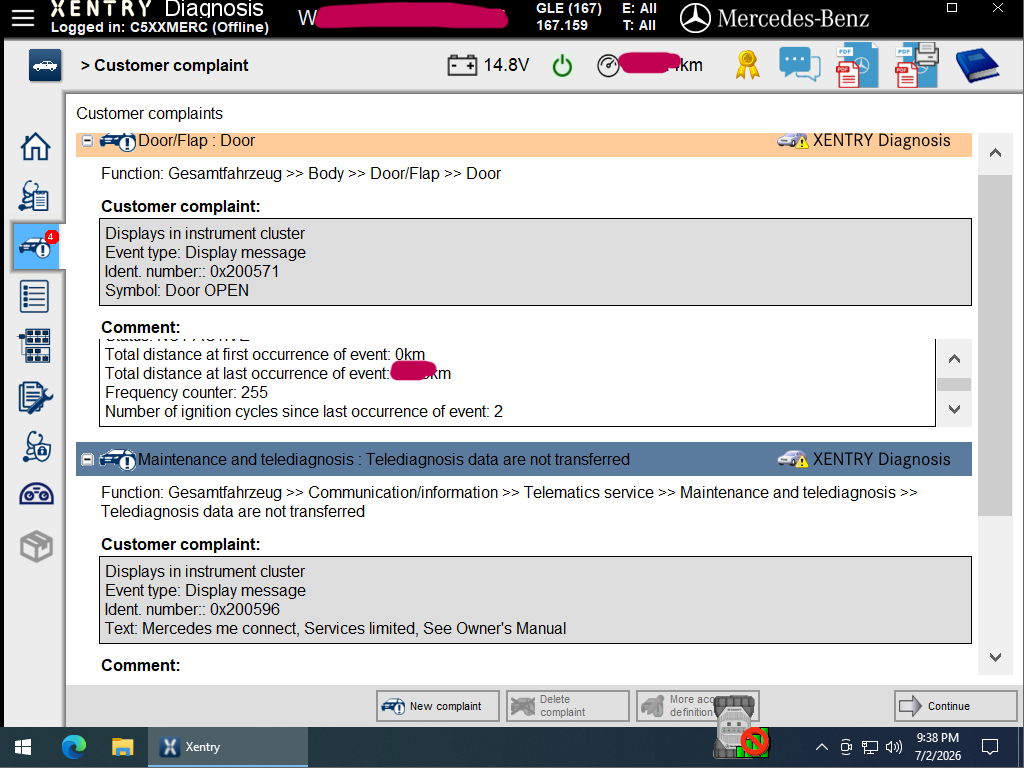This screenshot has height=768, width=1024.
Task: Click GLE (167) model label
Action: tap(569, 8)
